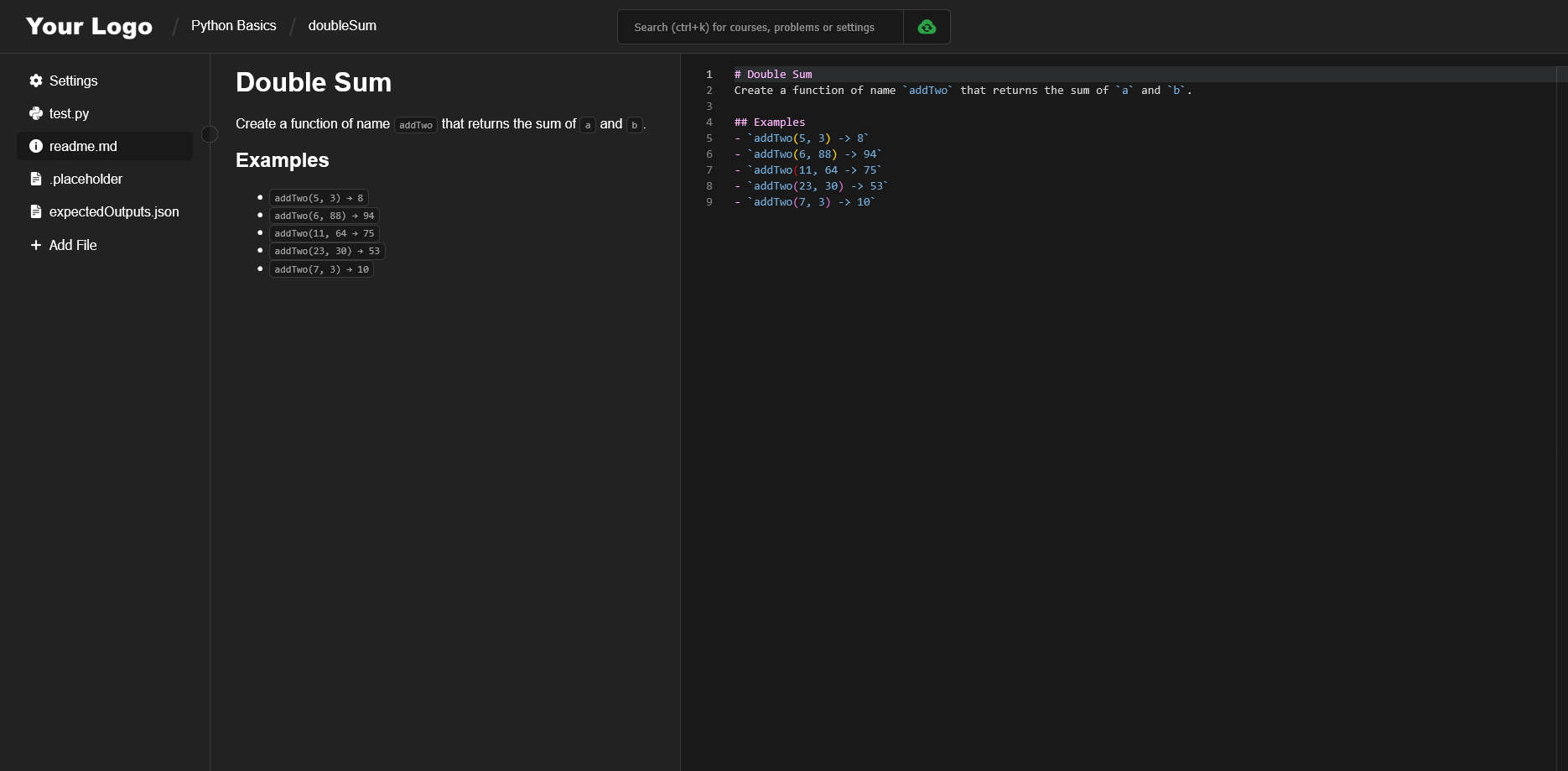Click the green cloud sync icon
The height and width of the screenshot is (771, 1568).
pyautogui.click(x=927, y=27)
